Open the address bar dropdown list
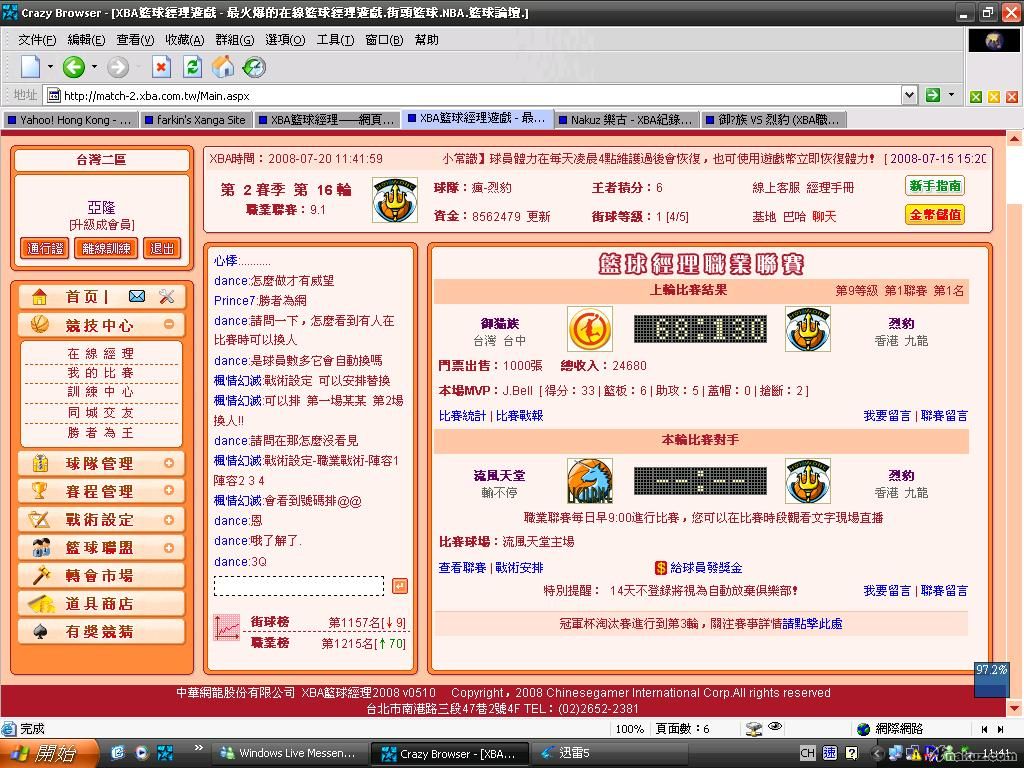The width and height of the screenshot is (1024, 768). 909,95
